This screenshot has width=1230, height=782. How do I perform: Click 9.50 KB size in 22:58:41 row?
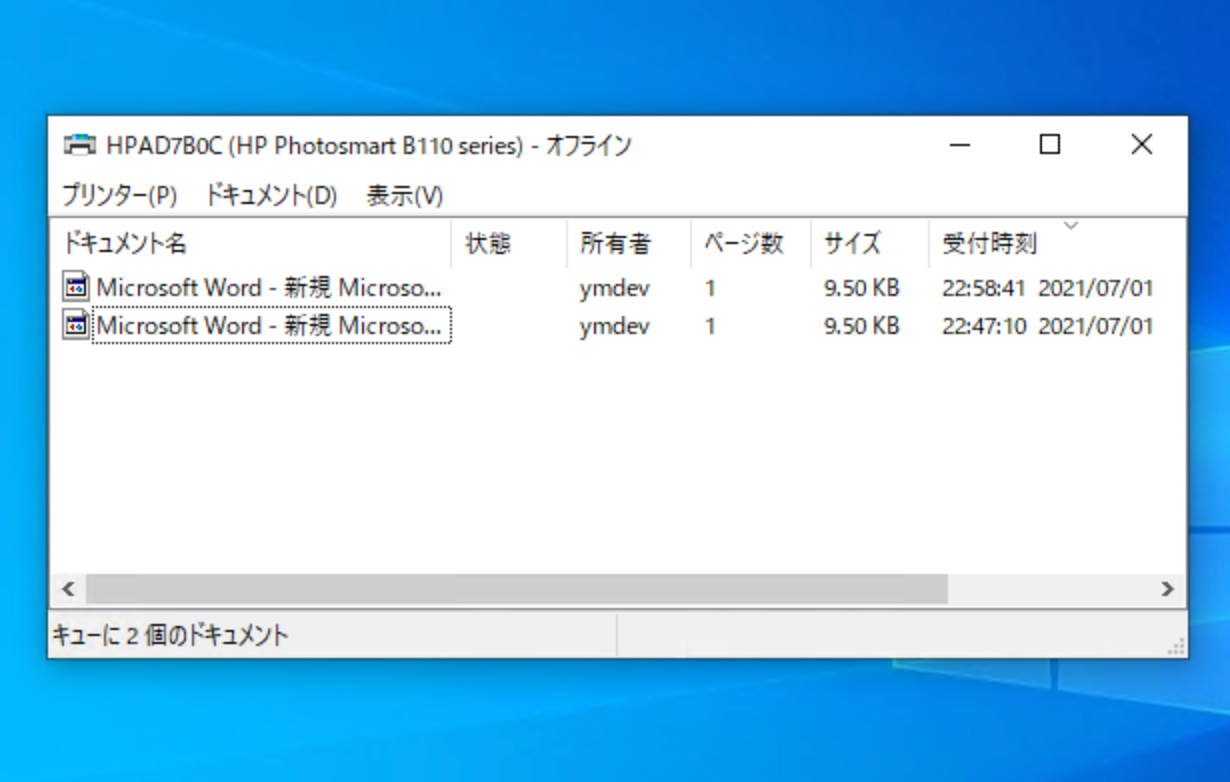862,289
